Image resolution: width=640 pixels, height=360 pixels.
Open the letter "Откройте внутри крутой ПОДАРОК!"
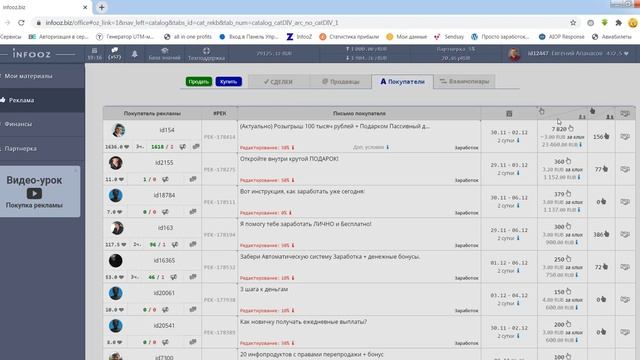coord(289,159)
